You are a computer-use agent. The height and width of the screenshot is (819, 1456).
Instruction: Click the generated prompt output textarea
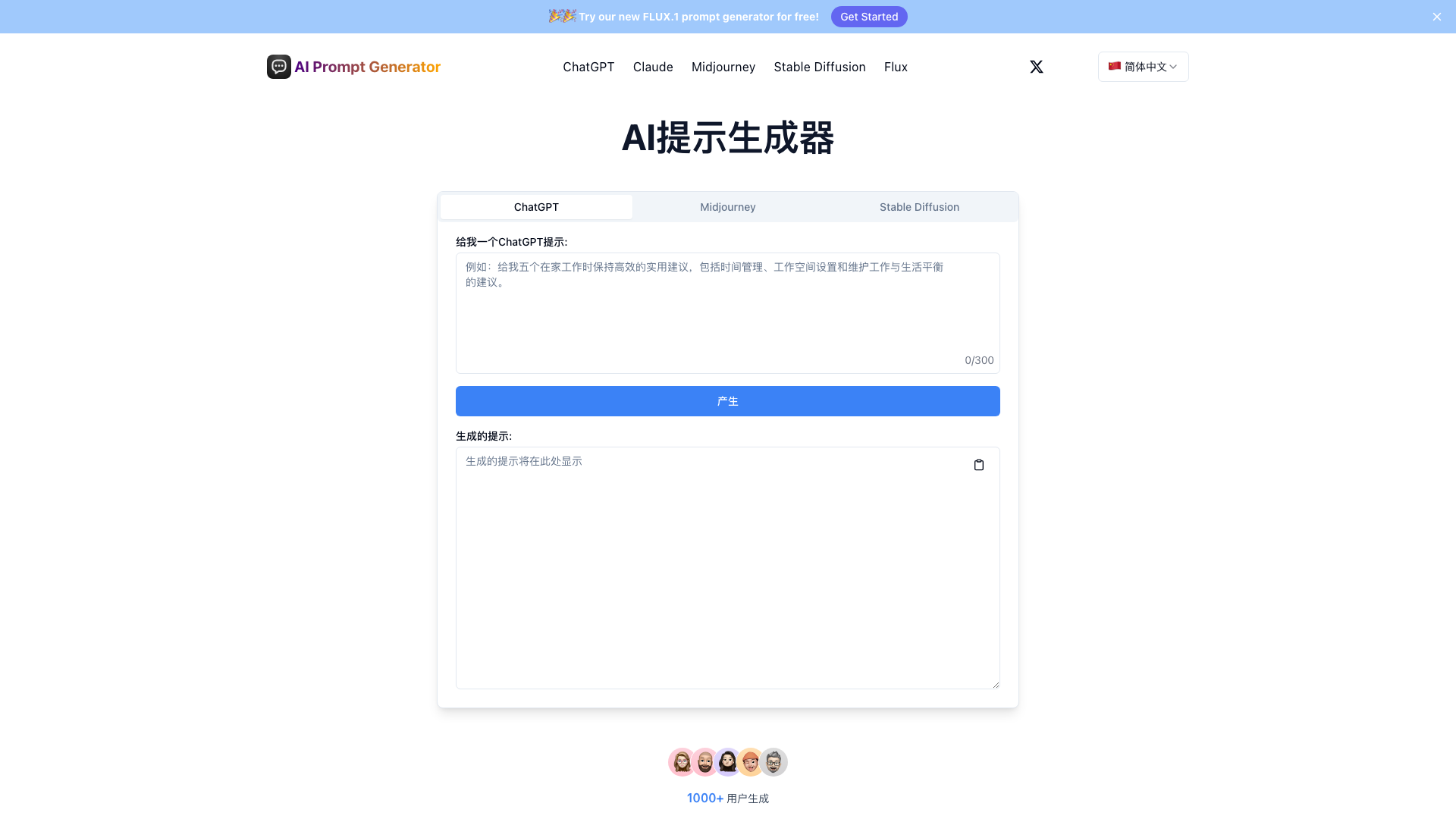click(x=728, y=568)
